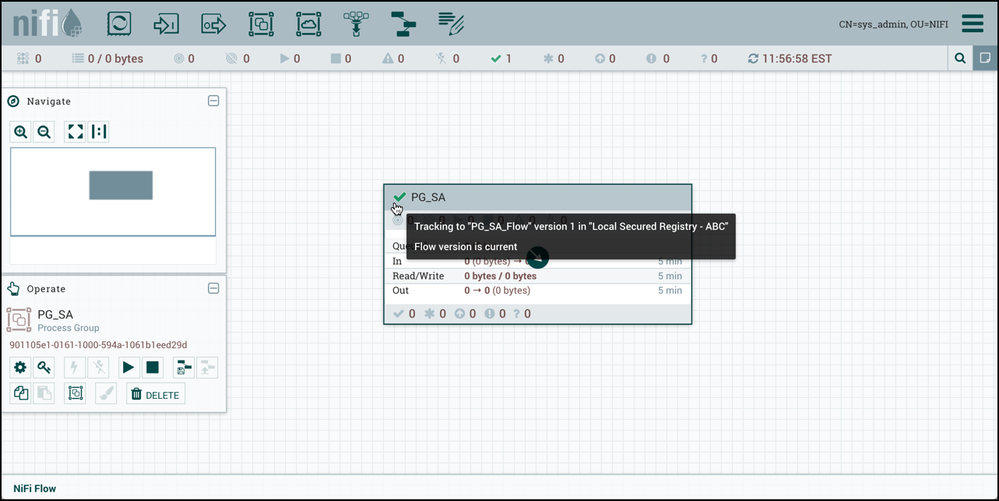Select the Output Port toolbar icon

point(213,24)
